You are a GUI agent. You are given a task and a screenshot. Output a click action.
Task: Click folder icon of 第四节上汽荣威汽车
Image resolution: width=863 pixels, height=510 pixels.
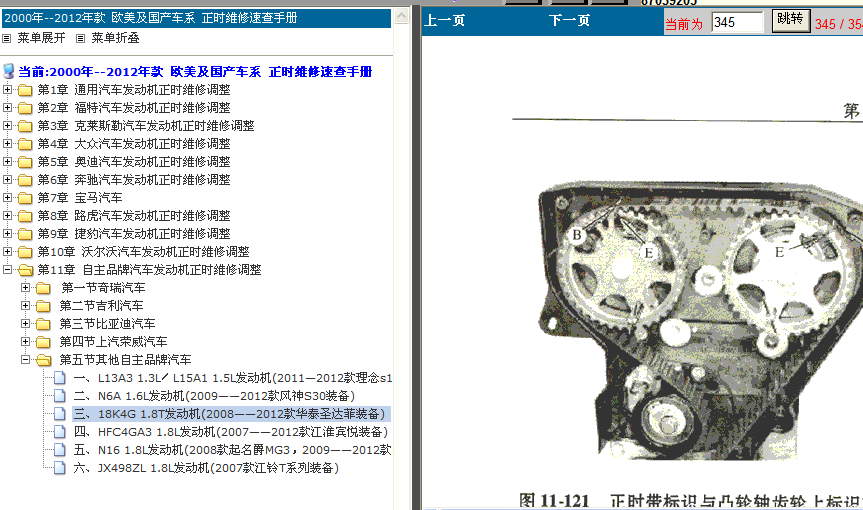tap(43, 342)
